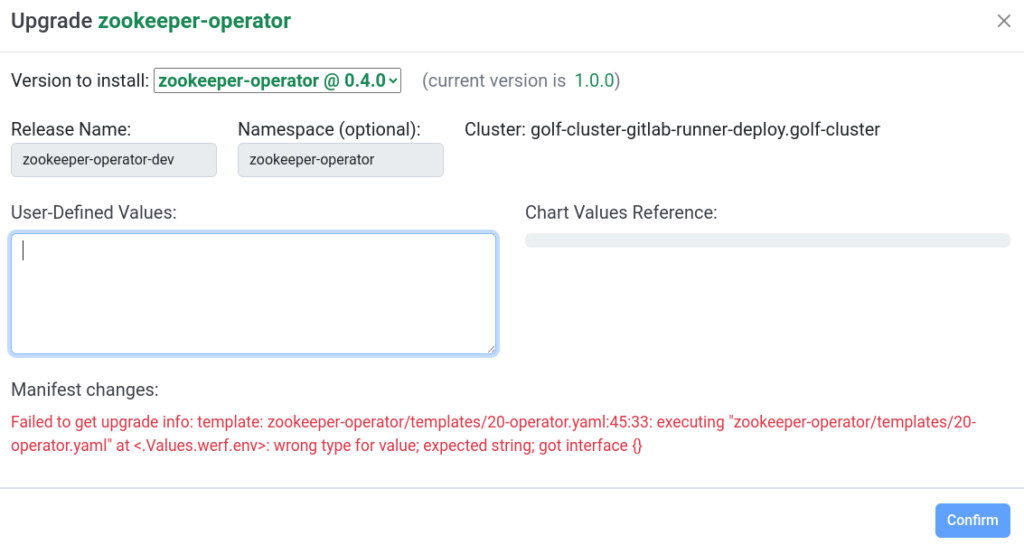
Task: Click the Chart Values Reference loading bar
Action: point(767,240)
